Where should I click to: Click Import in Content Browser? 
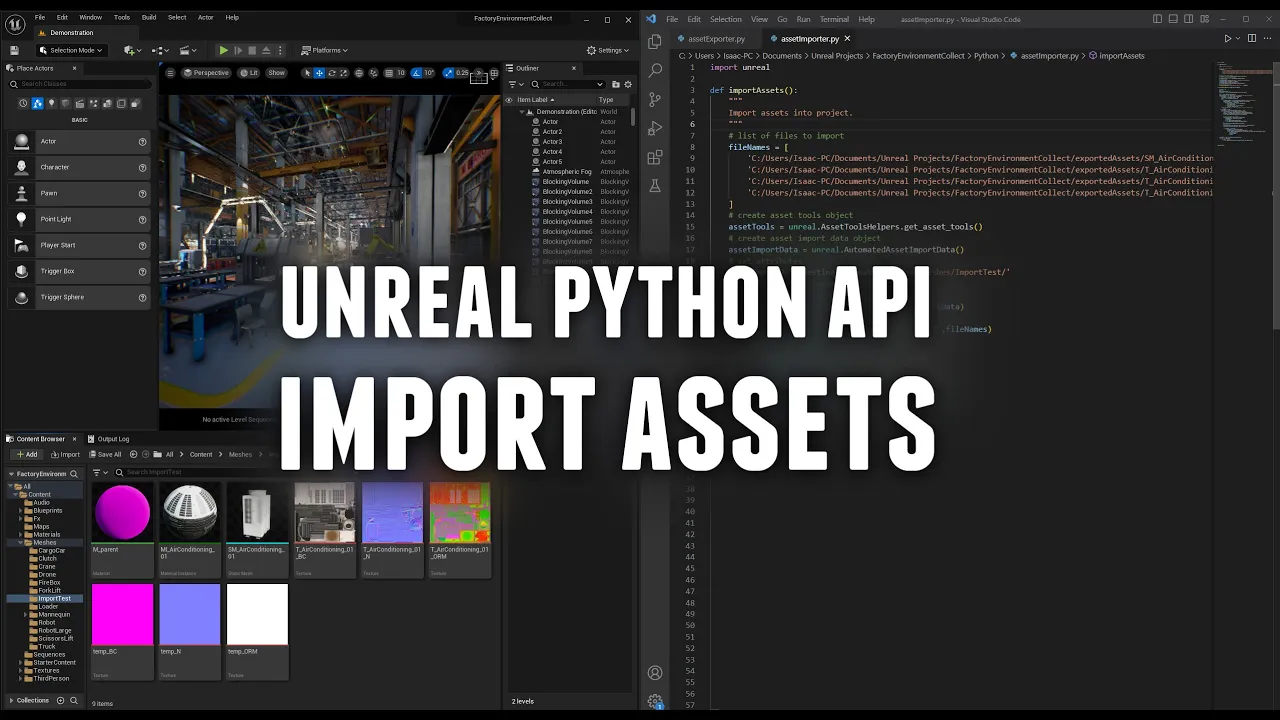click(x=65, y=454)
